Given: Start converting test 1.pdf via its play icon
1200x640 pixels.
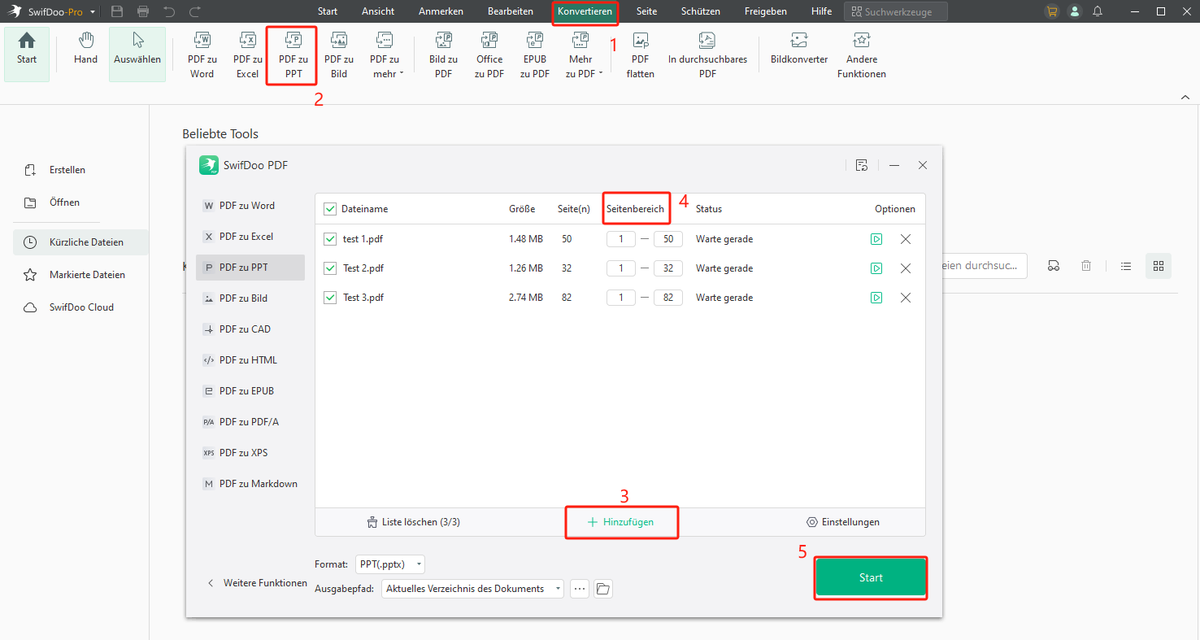Looking at the screenshot, I should pyautogui.click(x=876, y=240).
